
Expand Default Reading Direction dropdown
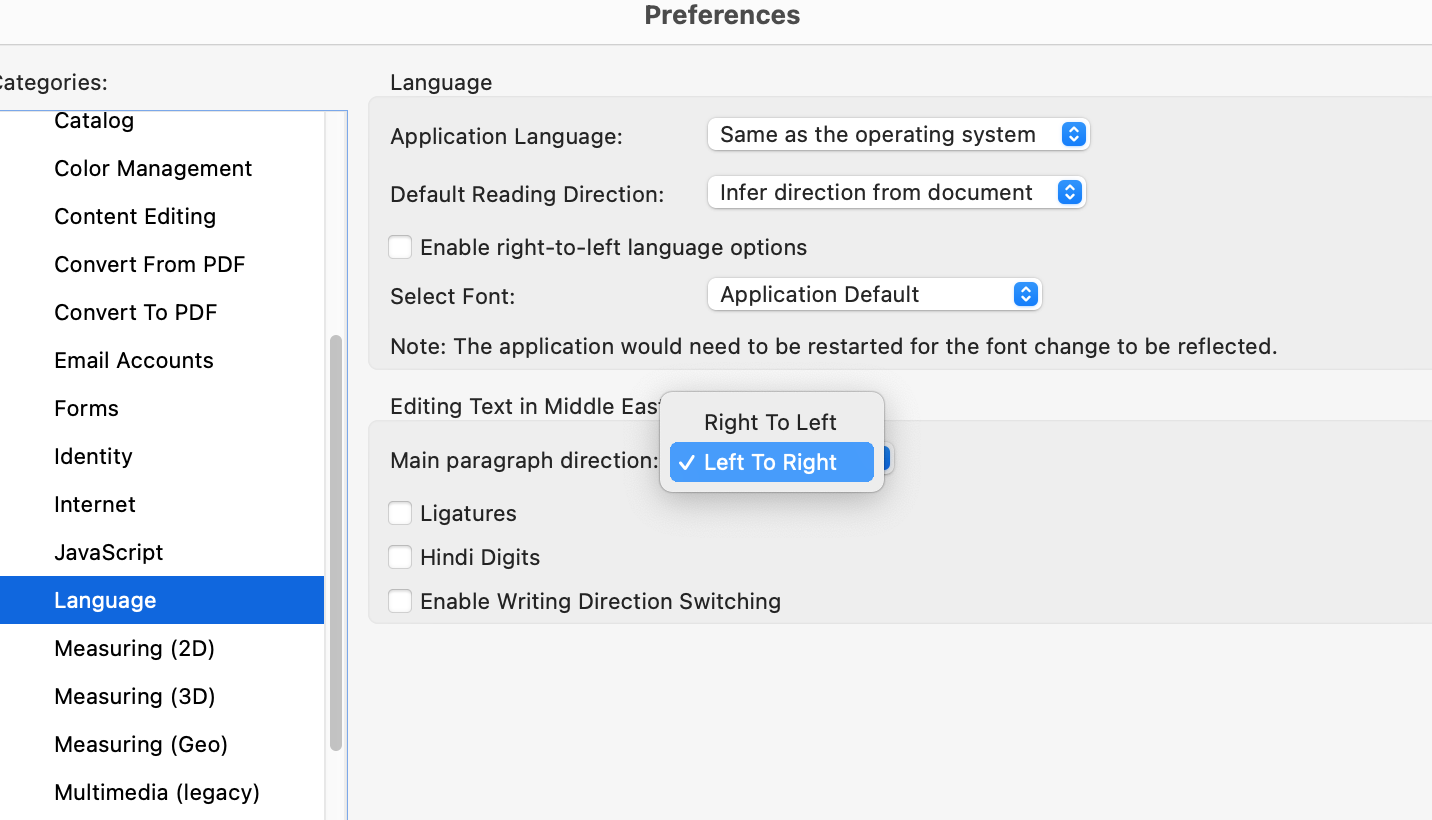coord(895,193)
